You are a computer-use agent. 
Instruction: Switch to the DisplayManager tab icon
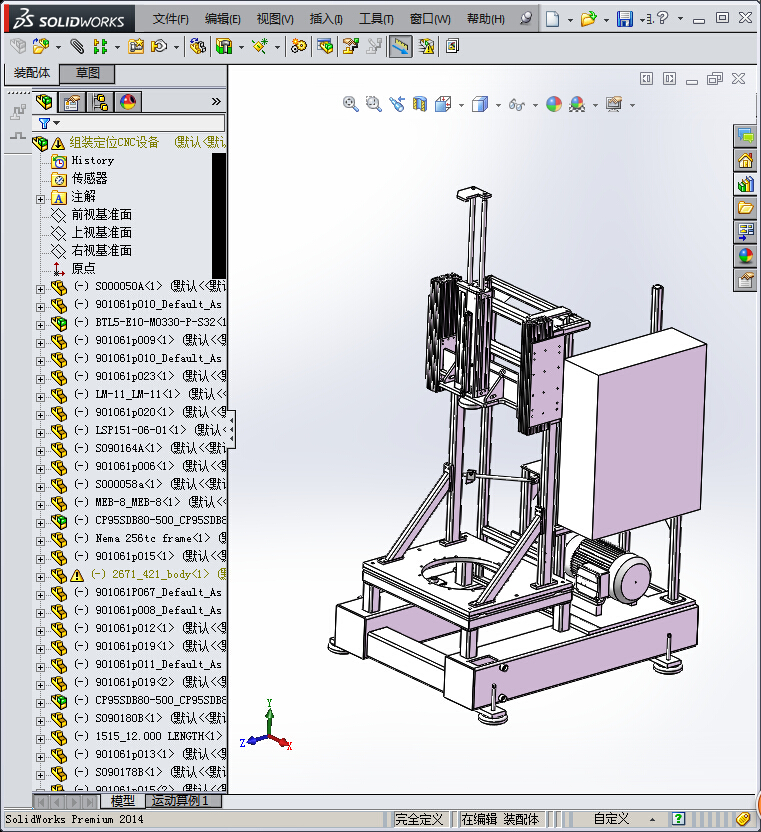click(128, 102)
